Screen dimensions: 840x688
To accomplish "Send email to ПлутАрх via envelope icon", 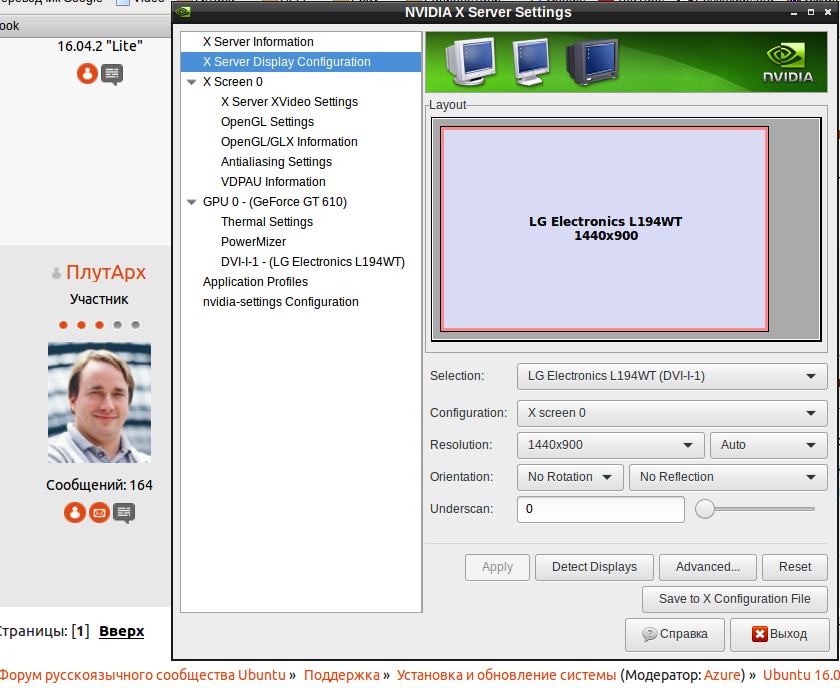I will (x=99, y=513).
